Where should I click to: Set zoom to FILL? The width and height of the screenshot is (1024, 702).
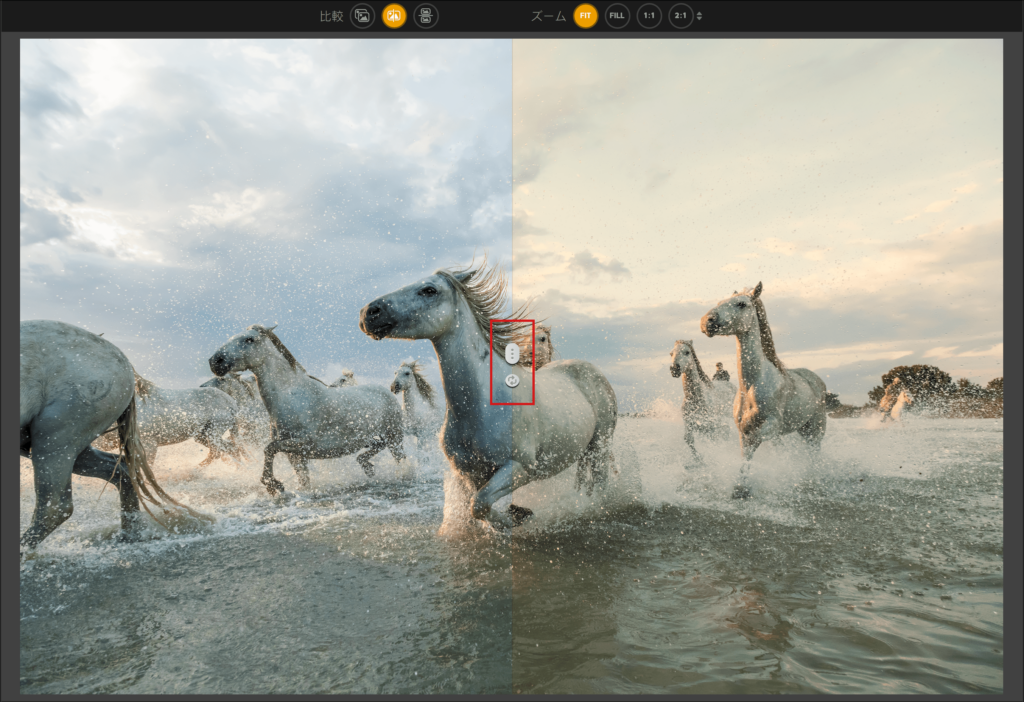(x=617, y=16)
